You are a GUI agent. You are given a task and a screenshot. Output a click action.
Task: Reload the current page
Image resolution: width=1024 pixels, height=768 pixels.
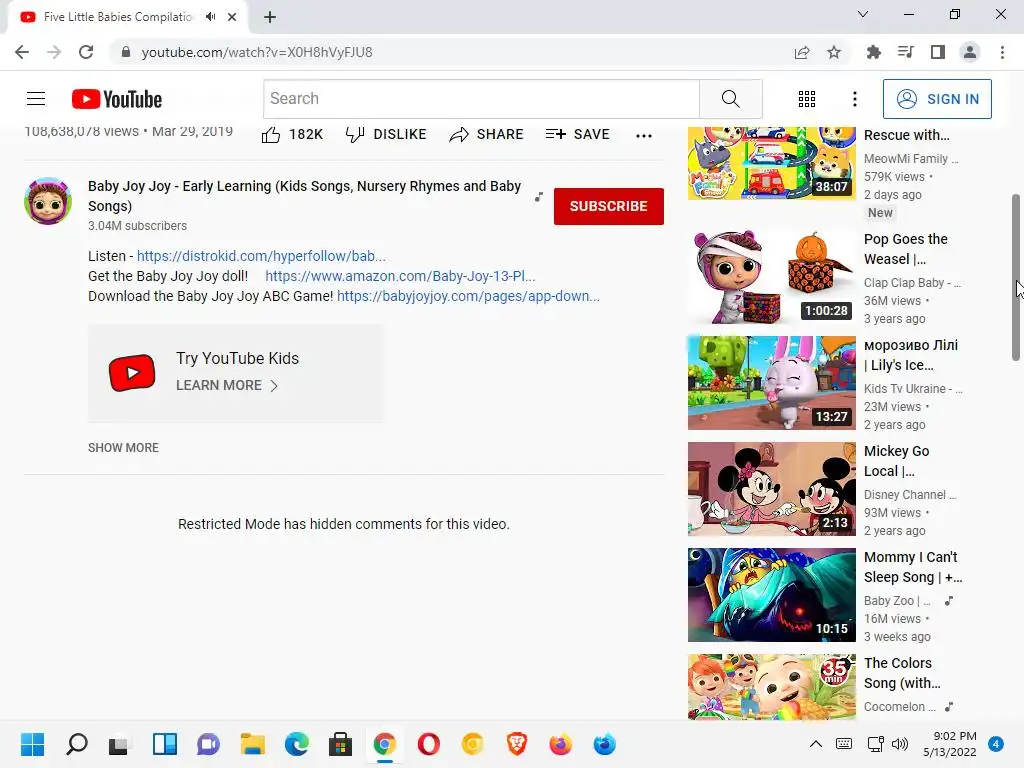pyautogui.click(x=86, y=52)
